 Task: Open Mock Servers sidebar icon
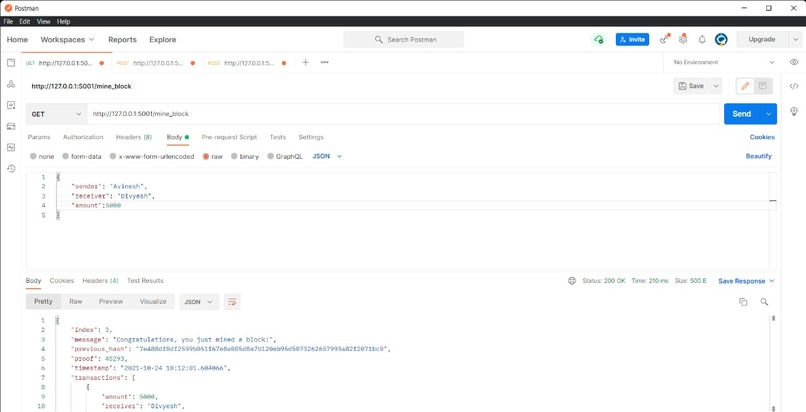point(11,126)
